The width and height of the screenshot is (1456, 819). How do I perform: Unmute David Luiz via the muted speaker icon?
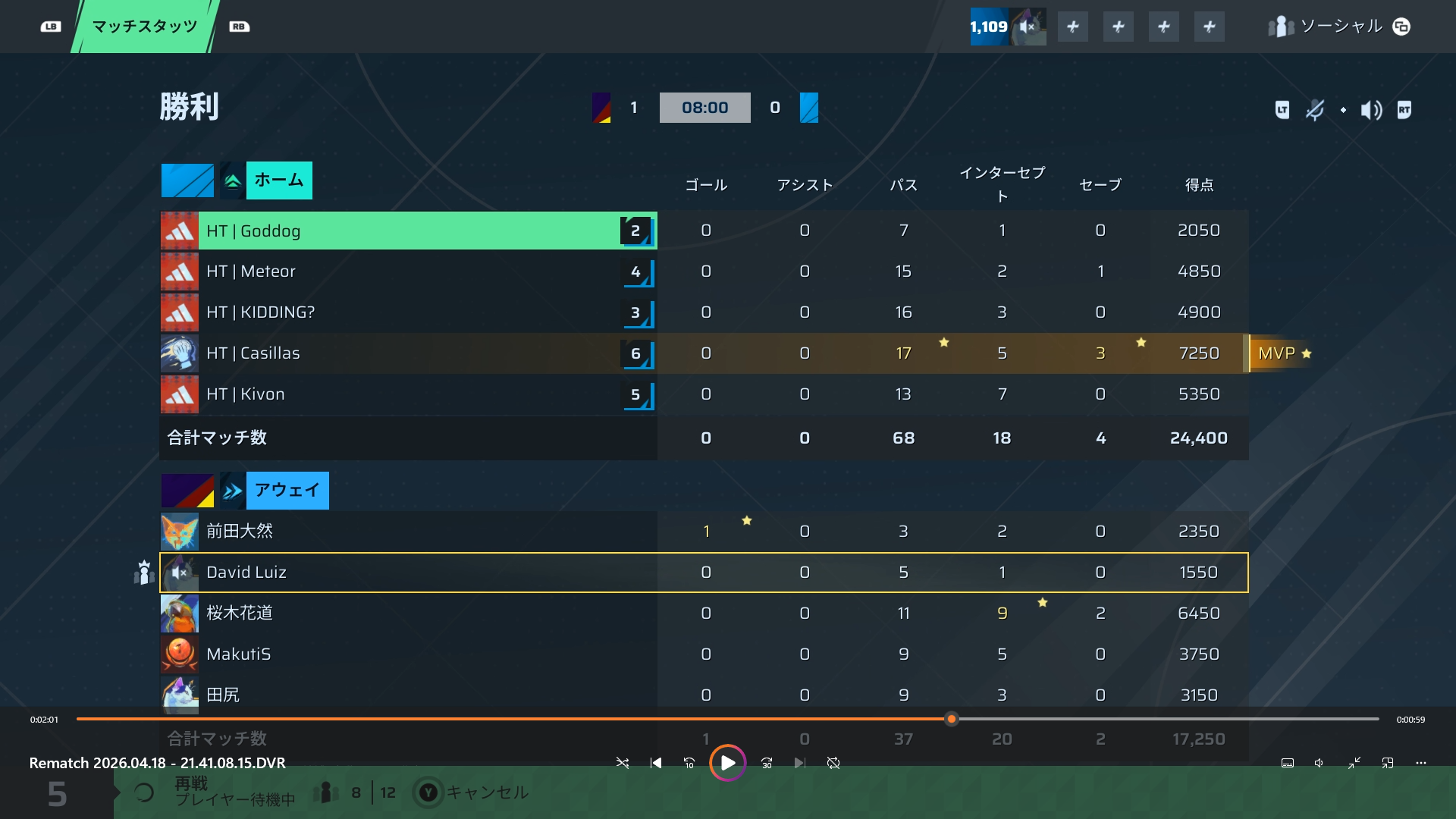click(180, 573)
